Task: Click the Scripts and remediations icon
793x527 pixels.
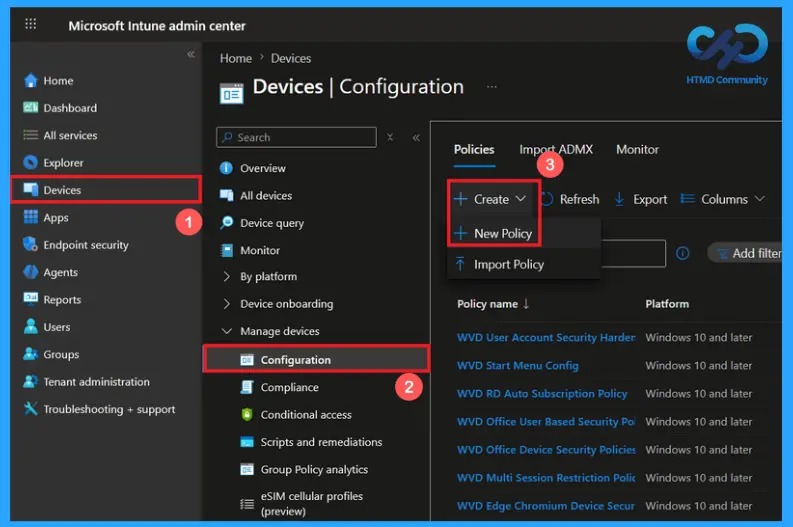Action: (x=247, y=442)
